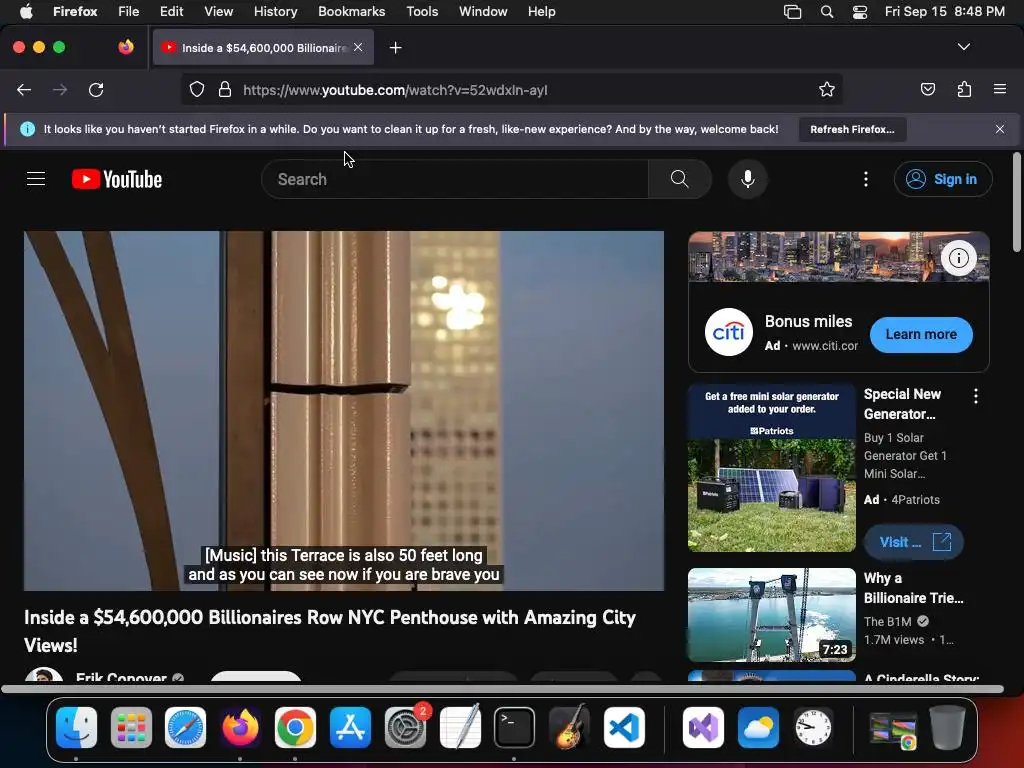Viewport: 1024px width, 768px height.
Task: Open the File menu
Action: point(129,12)
